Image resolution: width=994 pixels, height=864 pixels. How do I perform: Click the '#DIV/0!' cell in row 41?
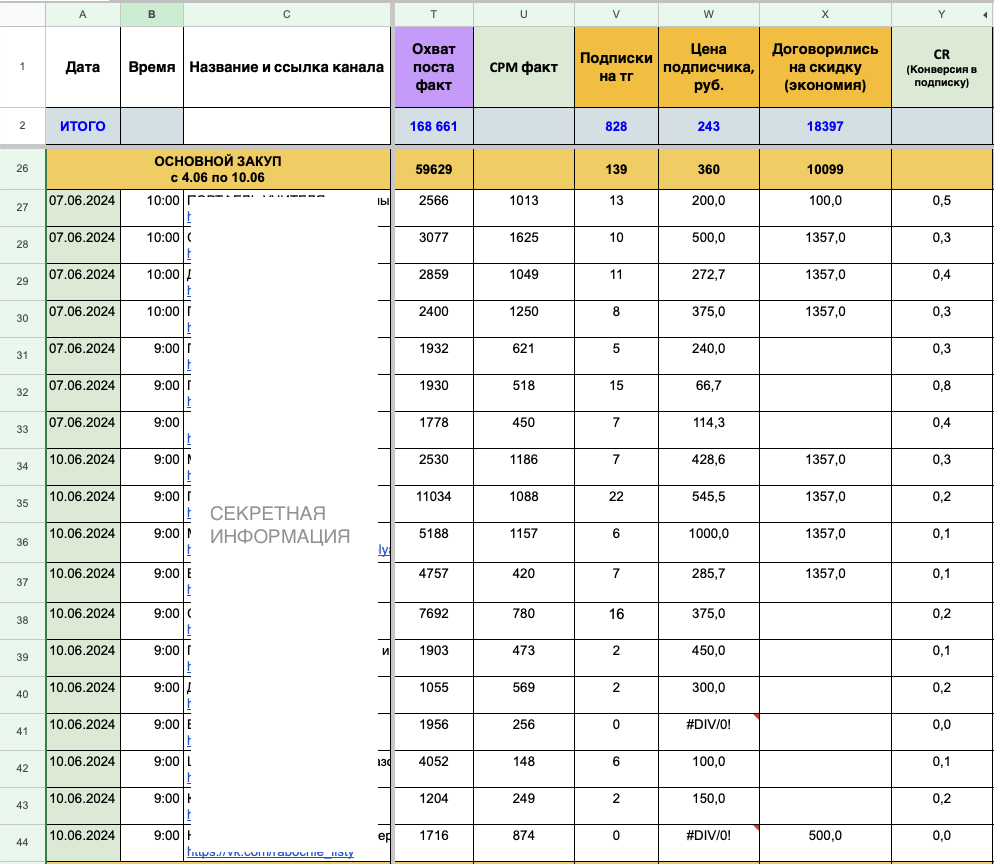click(x=709, y=732)
